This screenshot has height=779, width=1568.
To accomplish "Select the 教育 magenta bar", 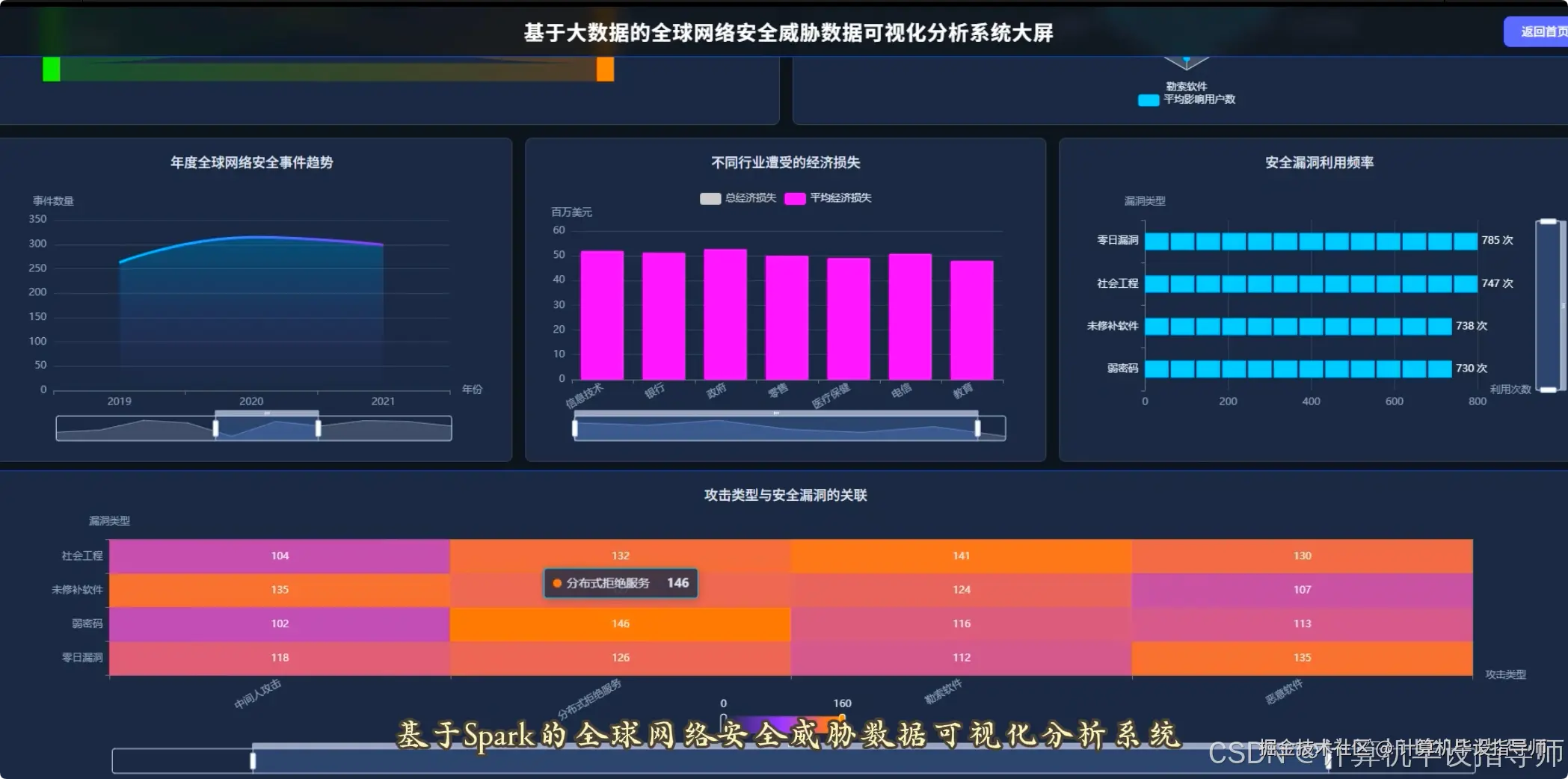I will click(x=972, y=320).
